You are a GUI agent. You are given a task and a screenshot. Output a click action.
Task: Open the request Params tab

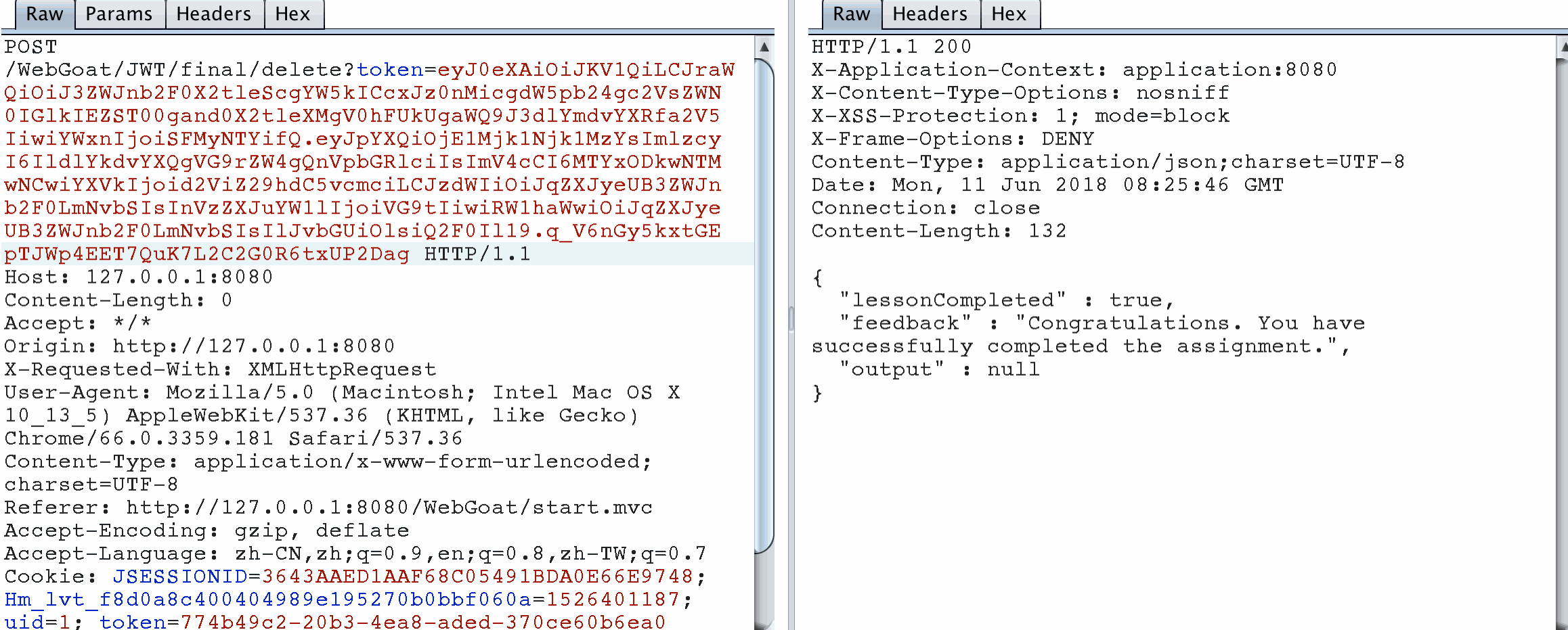[119, 14]
